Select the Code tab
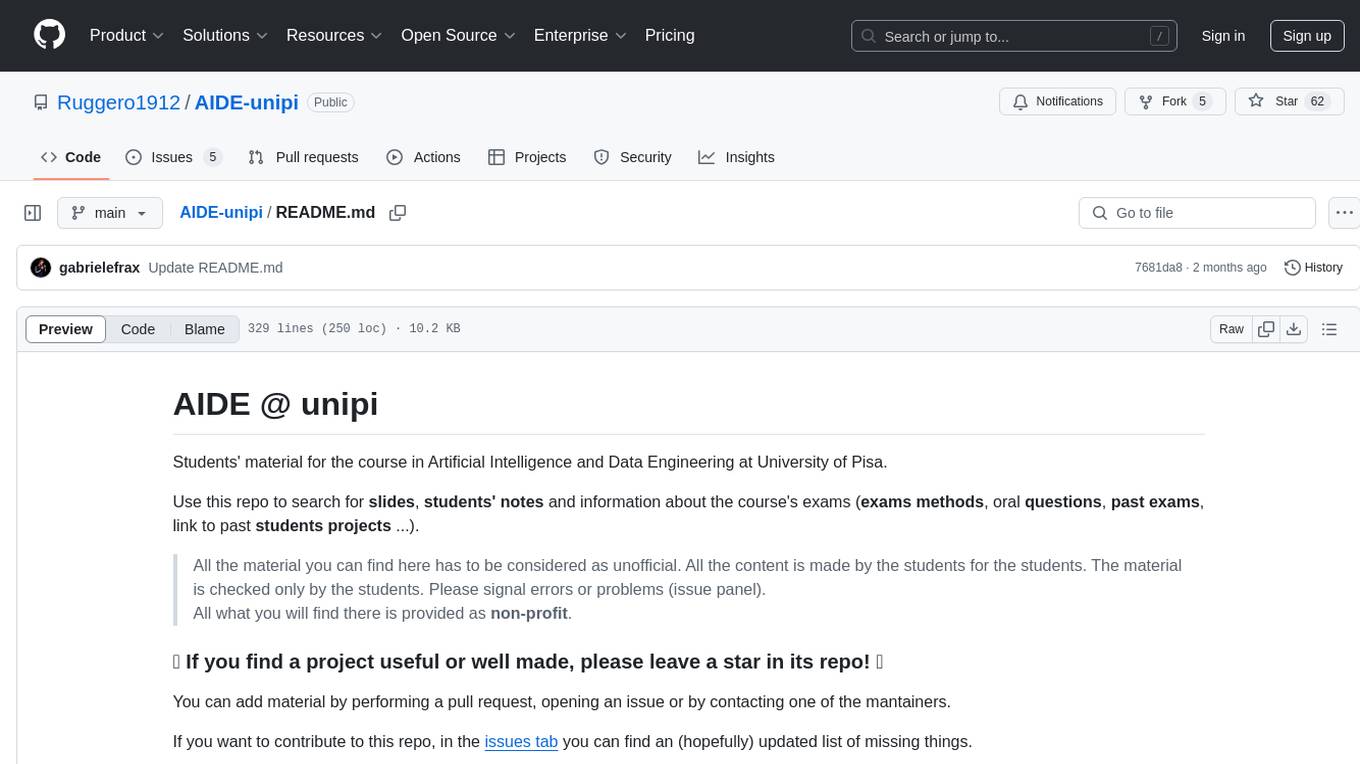The height and width of the screenshot is (764, 1360). point(71,157)
